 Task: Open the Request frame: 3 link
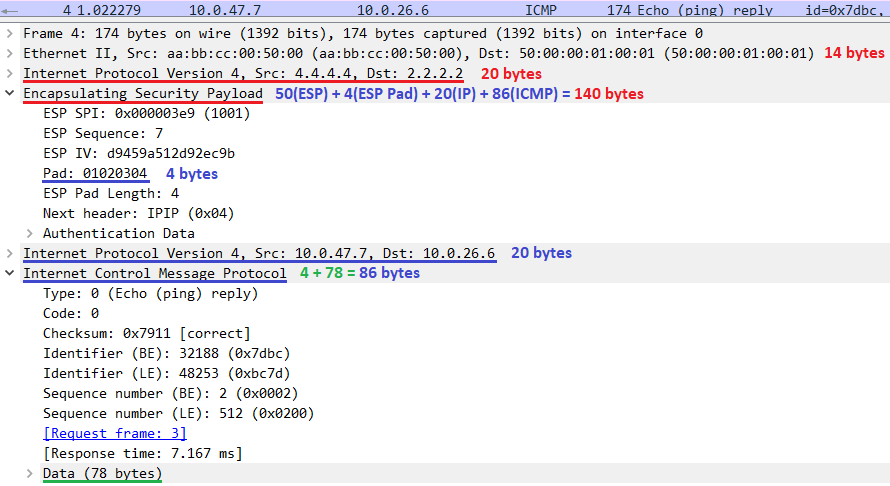point(114,433)
